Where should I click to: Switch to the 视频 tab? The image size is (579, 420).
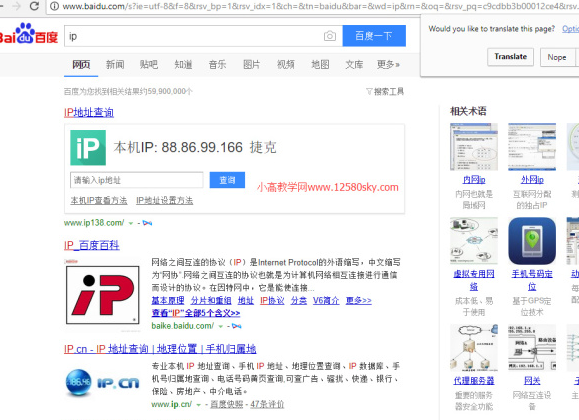click(286, 65)
